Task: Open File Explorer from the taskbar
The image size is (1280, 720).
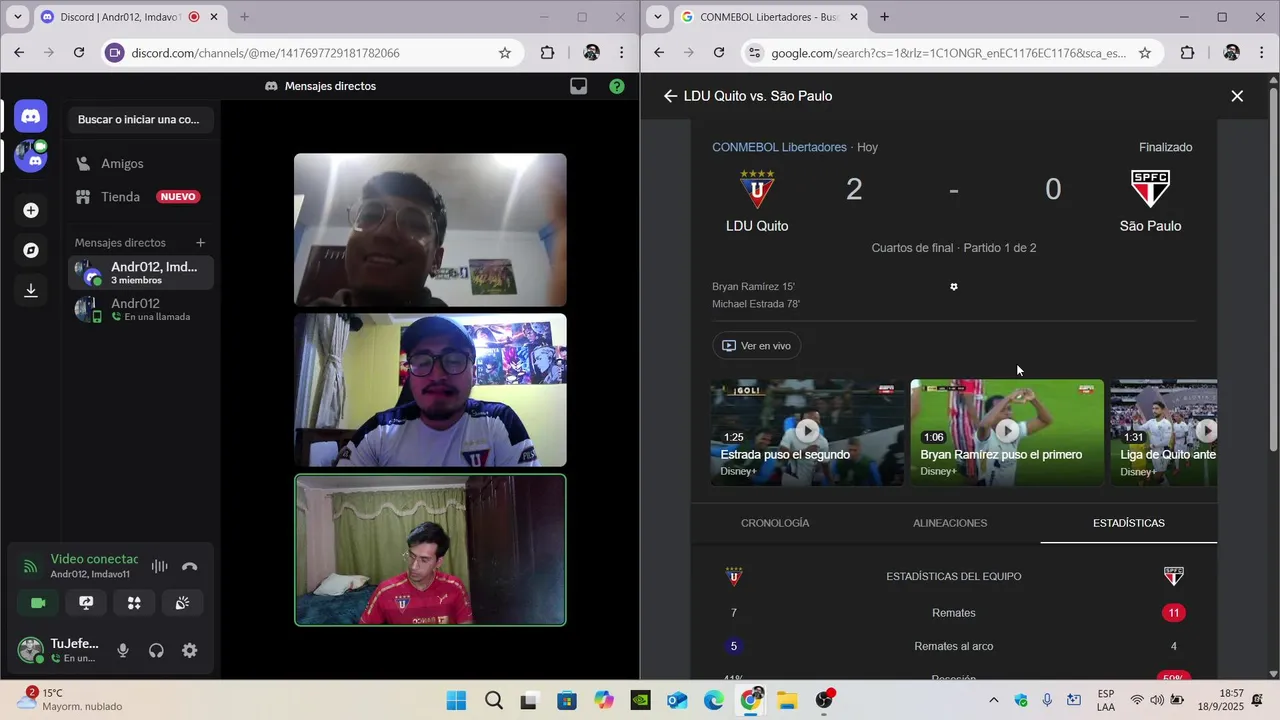Action: tap(787, 700)
